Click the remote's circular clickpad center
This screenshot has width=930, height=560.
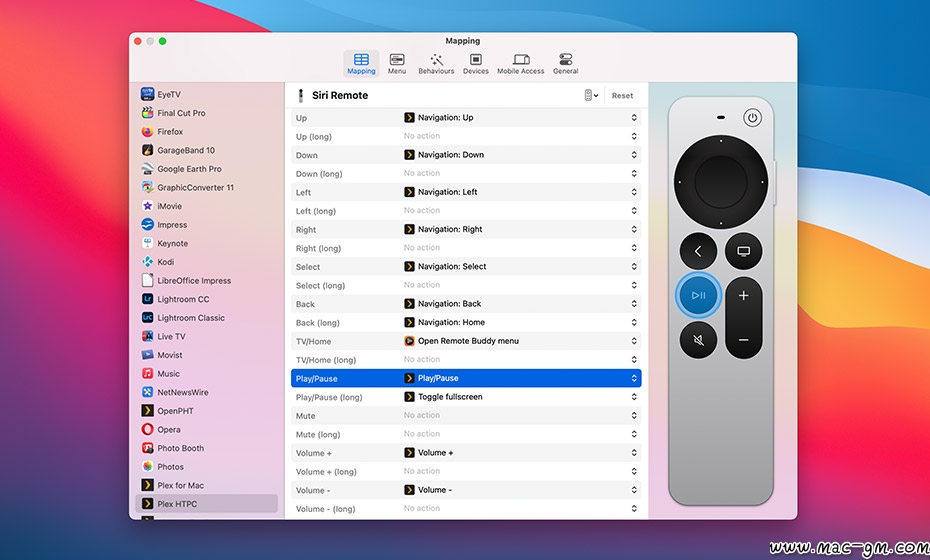point(721,182)
